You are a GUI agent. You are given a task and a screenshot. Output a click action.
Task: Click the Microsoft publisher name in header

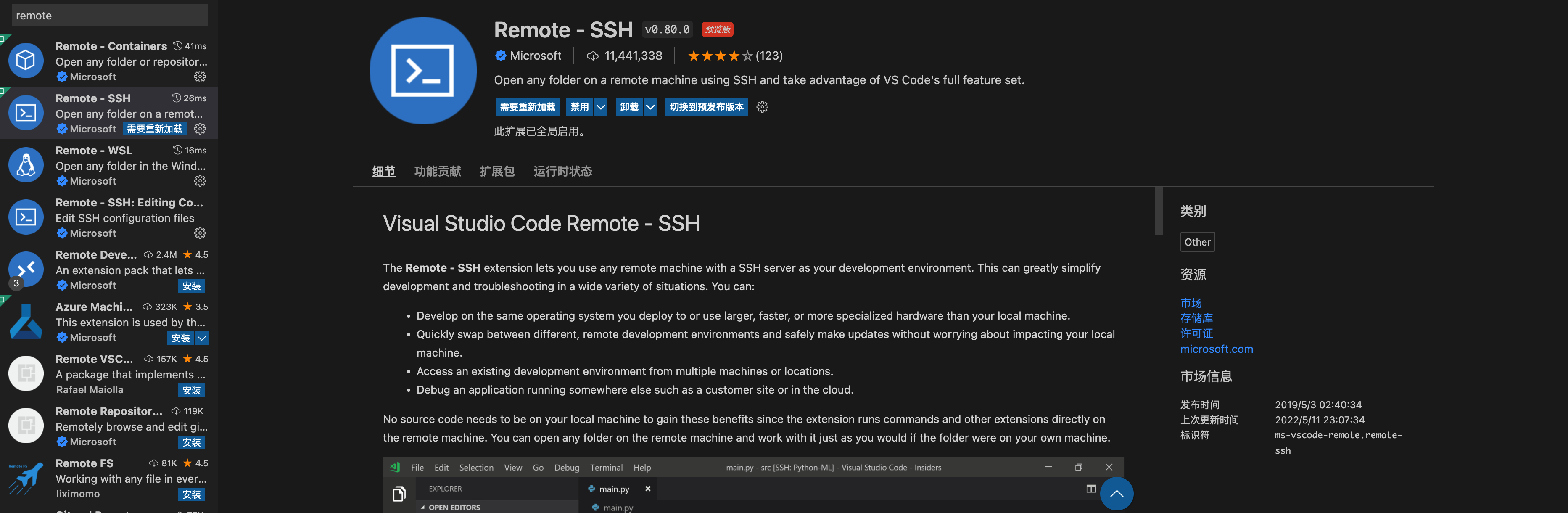point(535,56)
